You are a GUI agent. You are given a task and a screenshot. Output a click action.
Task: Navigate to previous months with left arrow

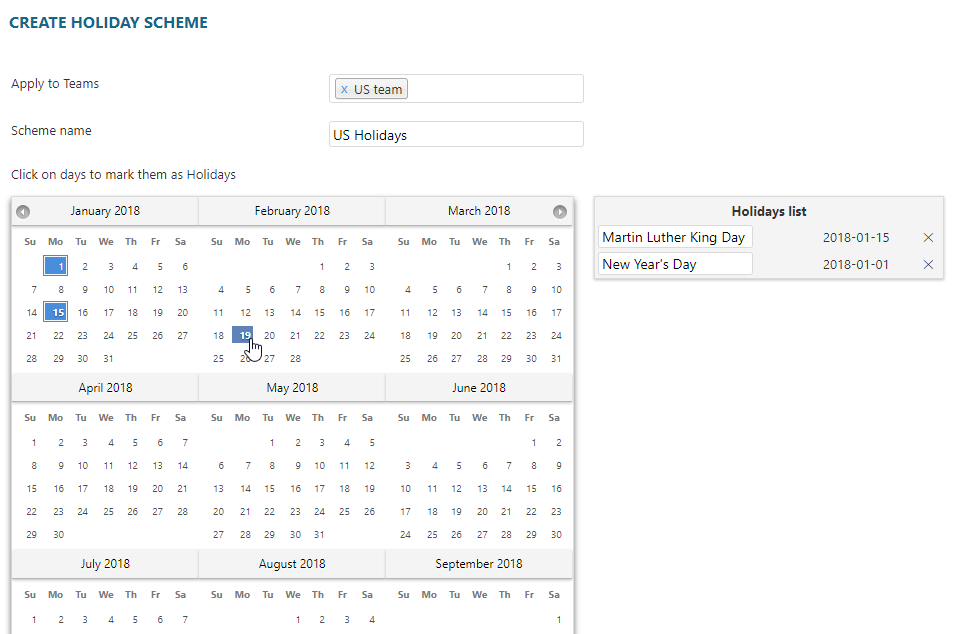(x=22, y=211)
